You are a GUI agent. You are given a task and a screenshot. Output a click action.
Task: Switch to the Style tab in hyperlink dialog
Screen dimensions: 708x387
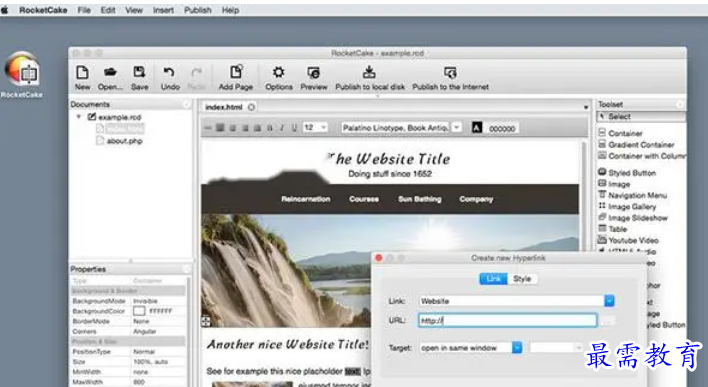(x=522, y=279)
